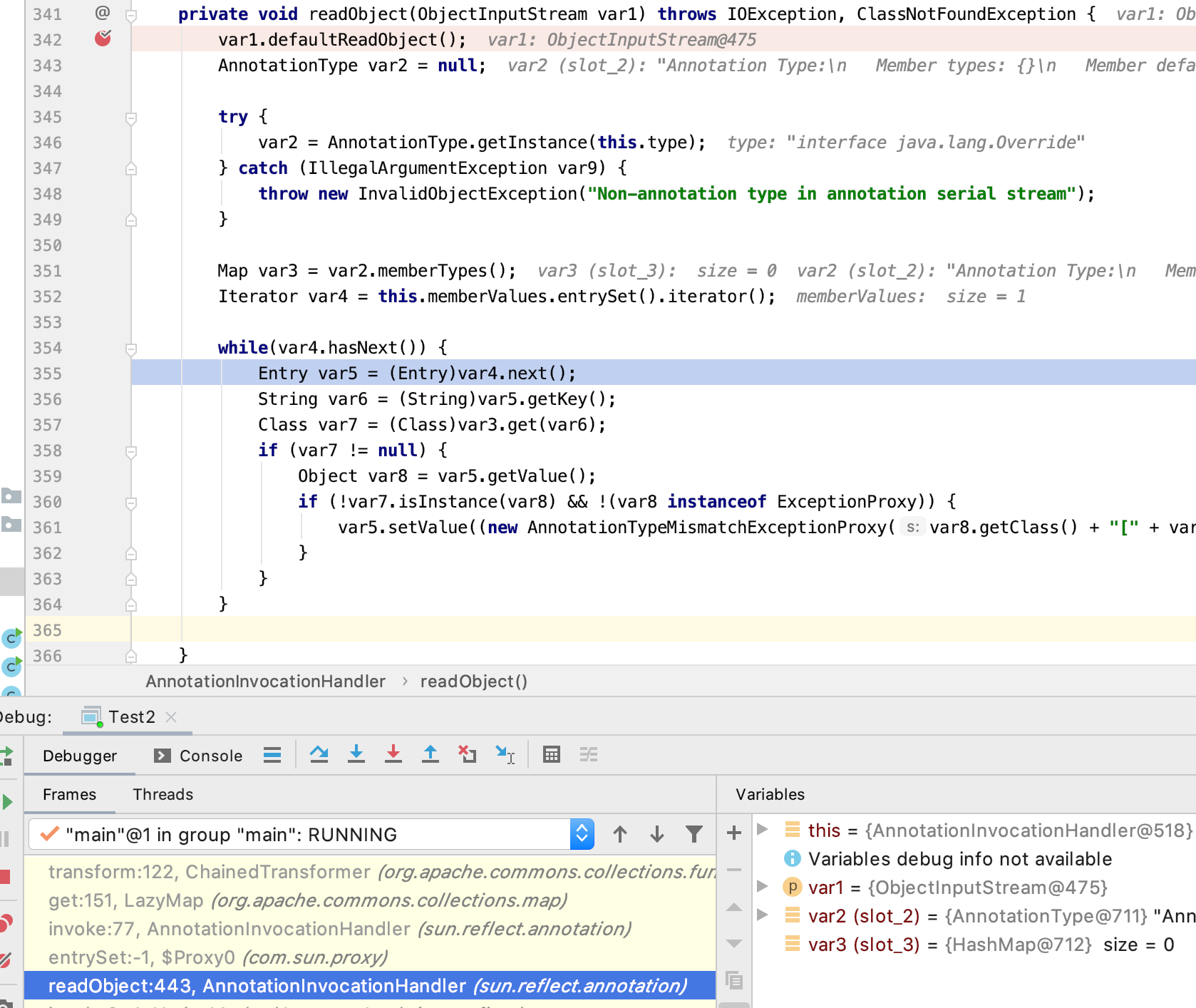
Task: Select the Threads tab
Action: (x=163, y=794)
